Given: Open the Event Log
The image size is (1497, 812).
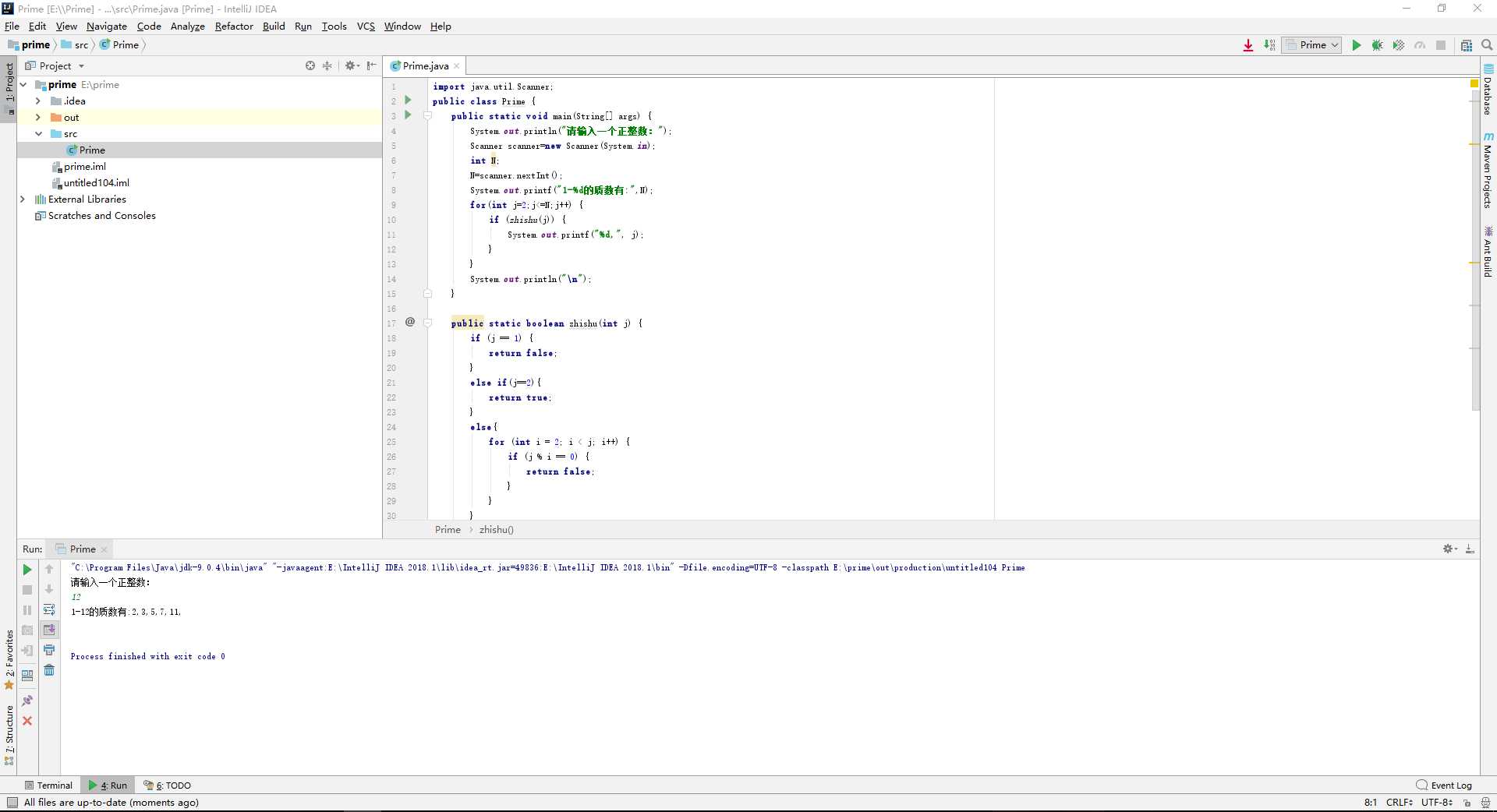Looking at the screenshot, I should (x=1445, y=786).
